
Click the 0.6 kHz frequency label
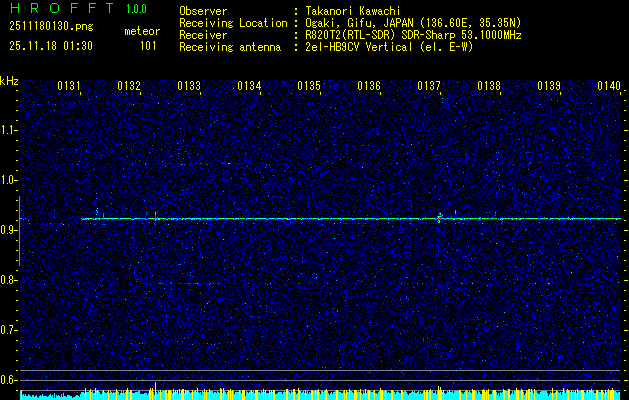click(x=8, y=380)
